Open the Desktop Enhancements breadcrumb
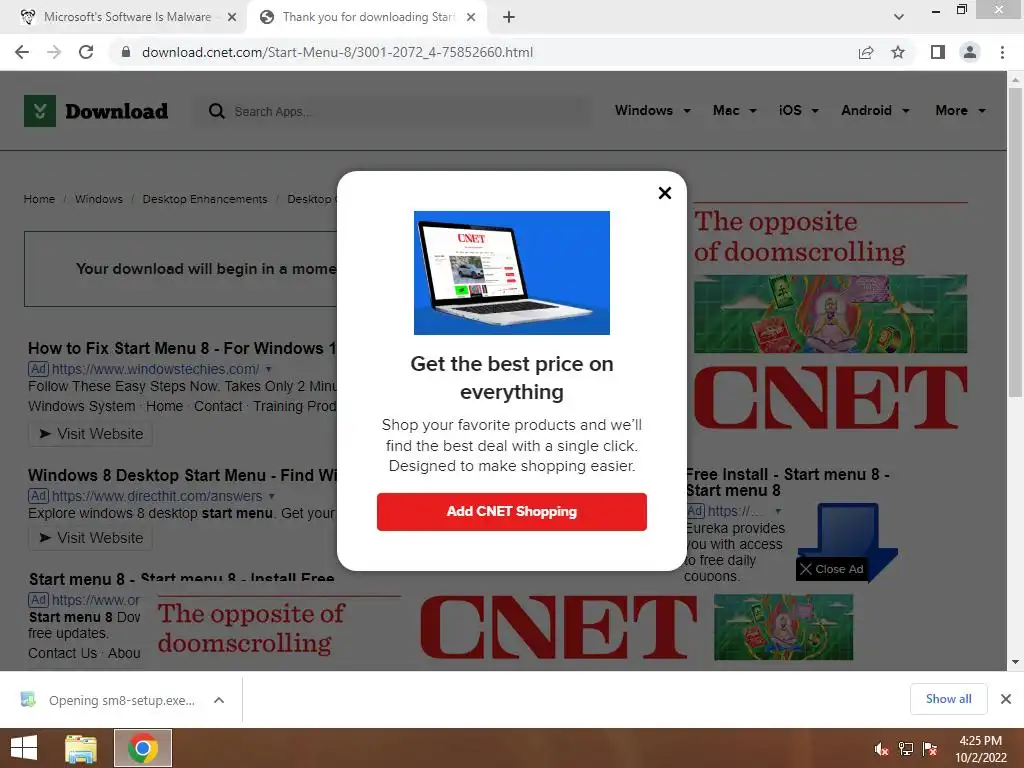 [x=205, y=199]
